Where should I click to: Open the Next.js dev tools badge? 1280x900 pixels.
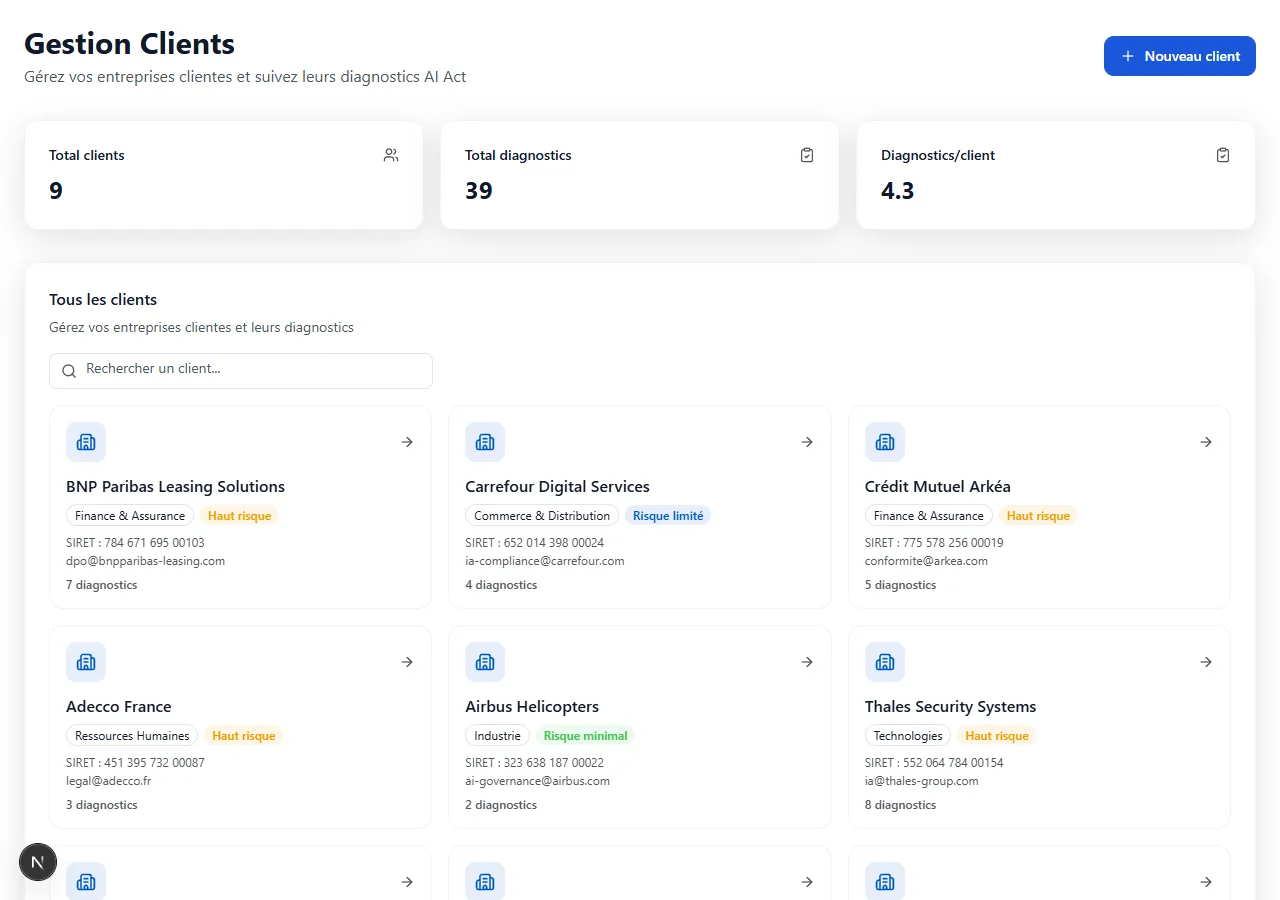[x=38, y=862]
